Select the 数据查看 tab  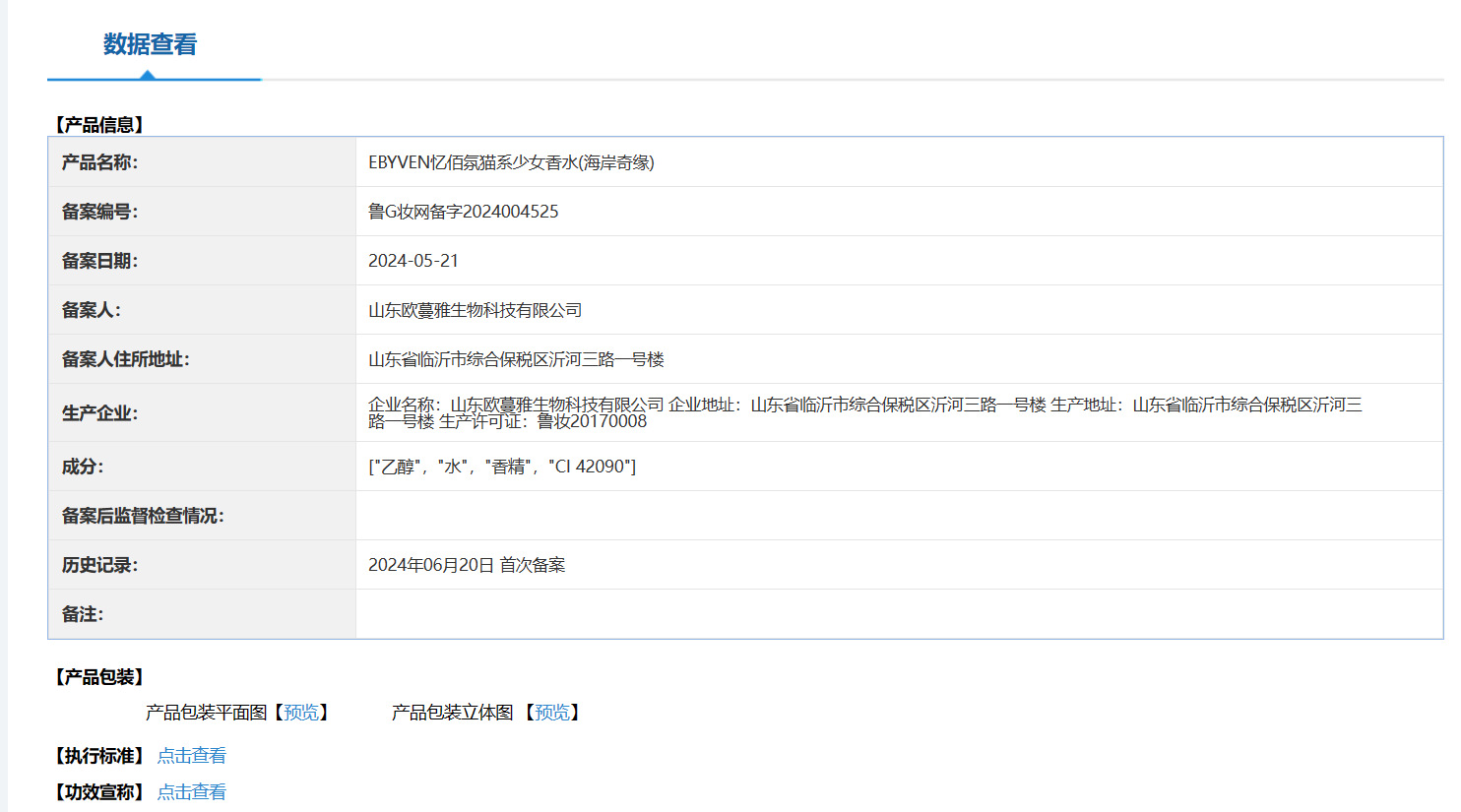tap(150, 44)
